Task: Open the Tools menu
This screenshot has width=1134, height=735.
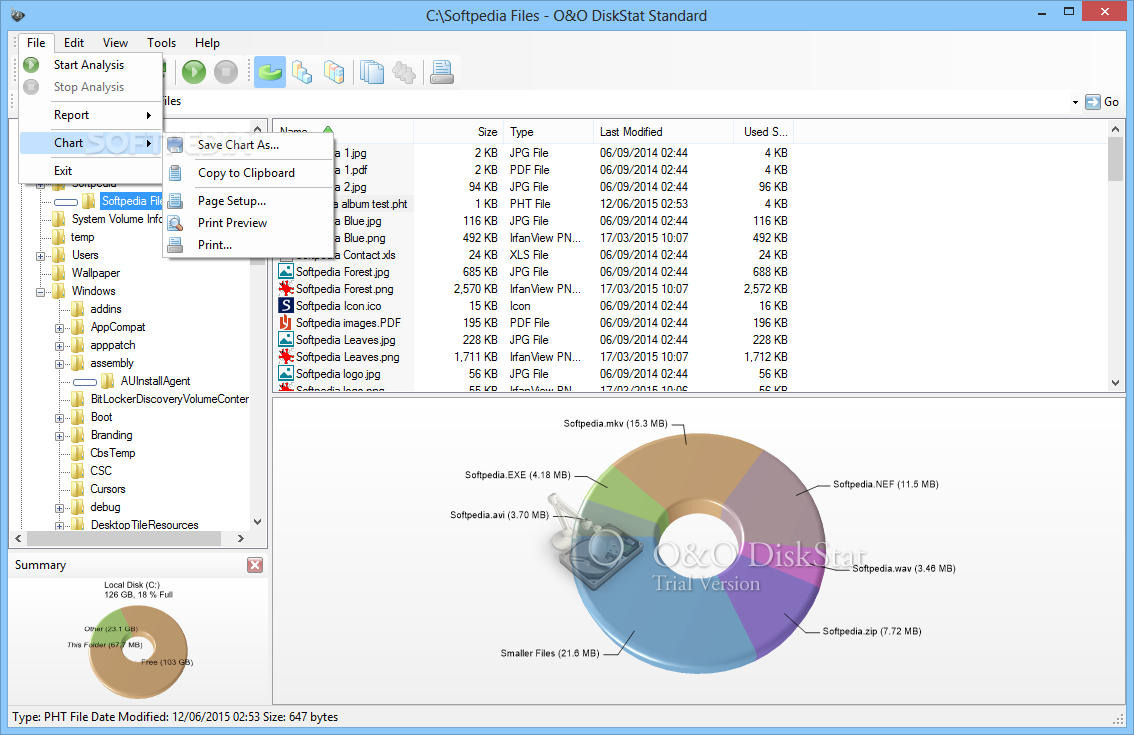Action: [x=161, y=43]
